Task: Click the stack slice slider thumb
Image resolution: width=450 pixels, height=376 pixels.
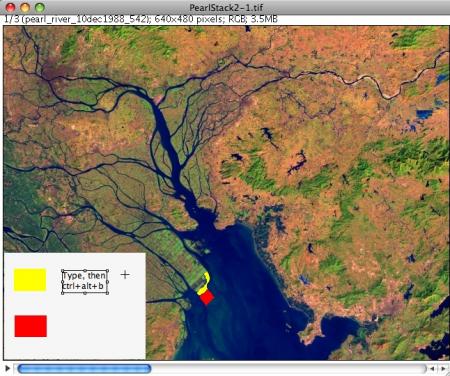Action: 84,368
